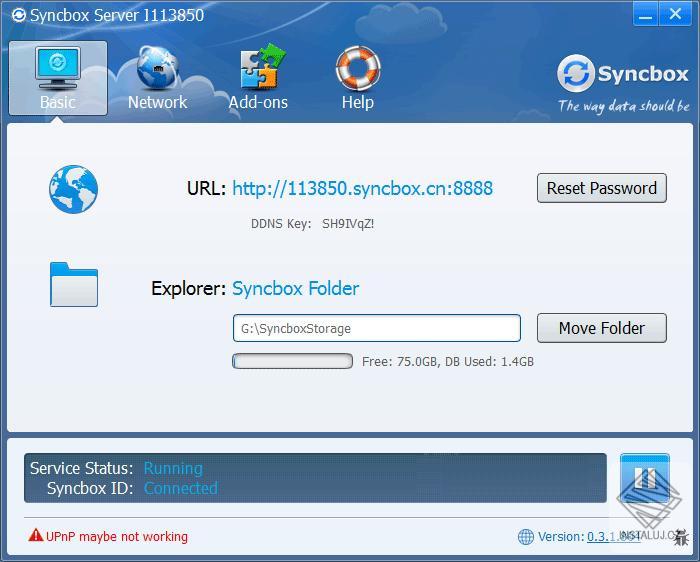Minimize the Syncbox Server window
The image size is (700, 562).
(x=646, y=15)
